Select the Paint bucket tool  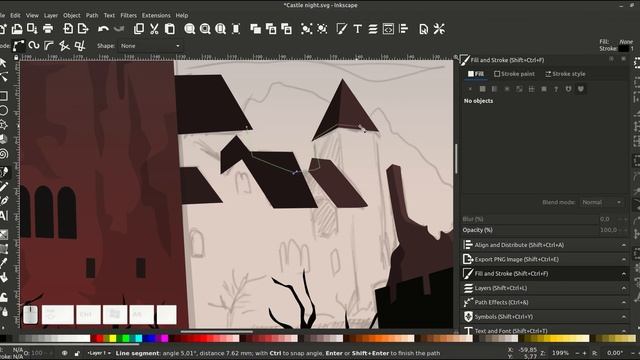pos(4,278)
